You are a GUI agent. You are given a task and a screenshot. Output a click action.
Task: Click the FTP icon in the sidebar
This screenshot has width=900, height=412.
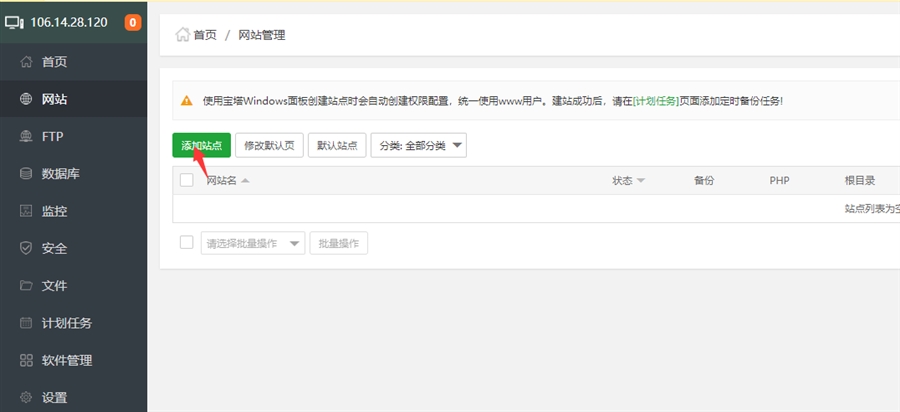click(x=26, y=137)
